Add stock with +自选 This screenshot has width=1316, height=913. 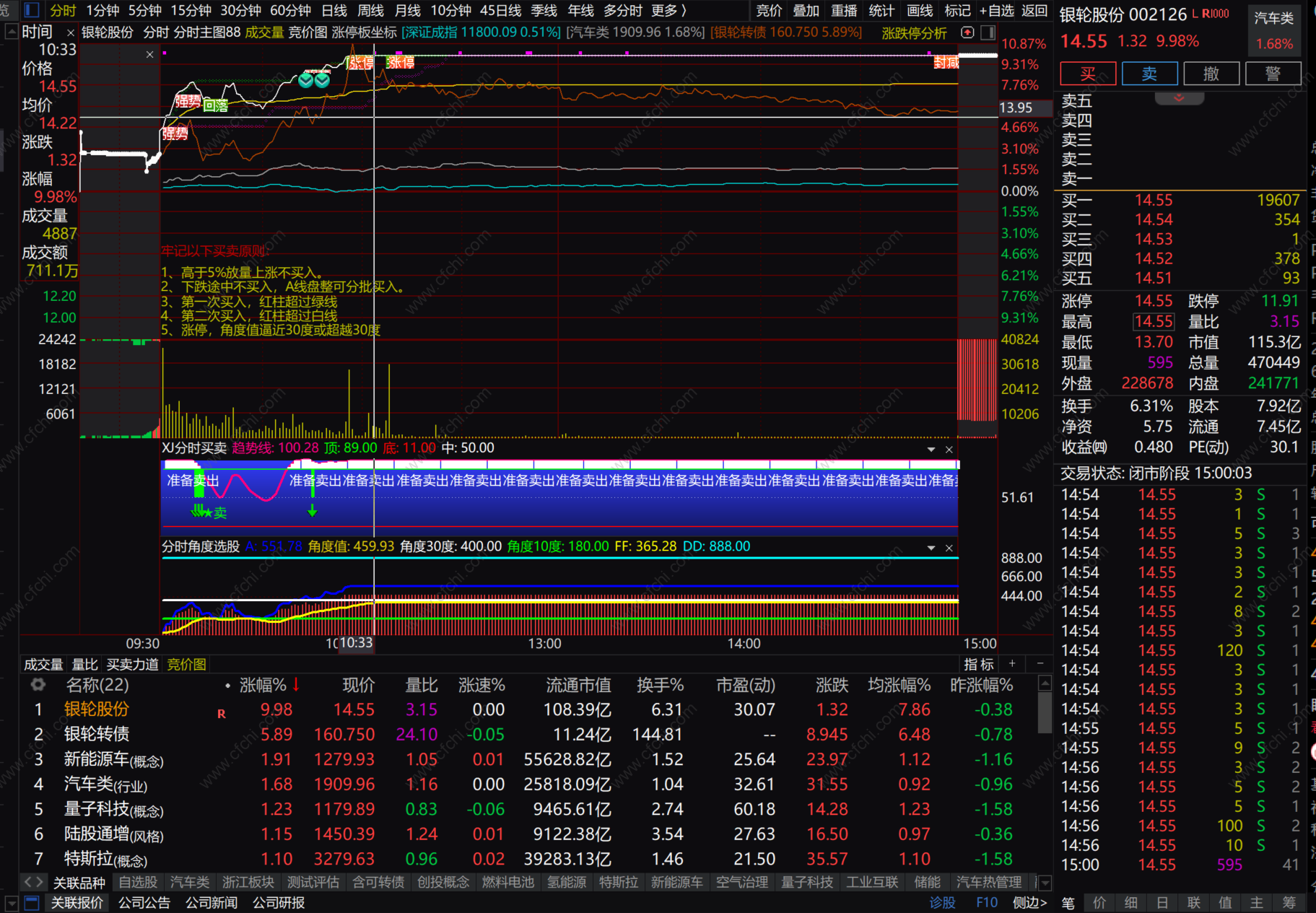click(x=997, y=10)
